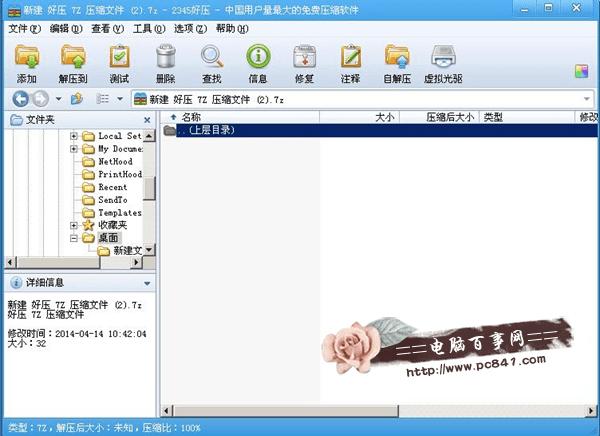Screen dimensions: 600x436
Task: Click folder tree scroll down arrow
Action: pos(149,250)
